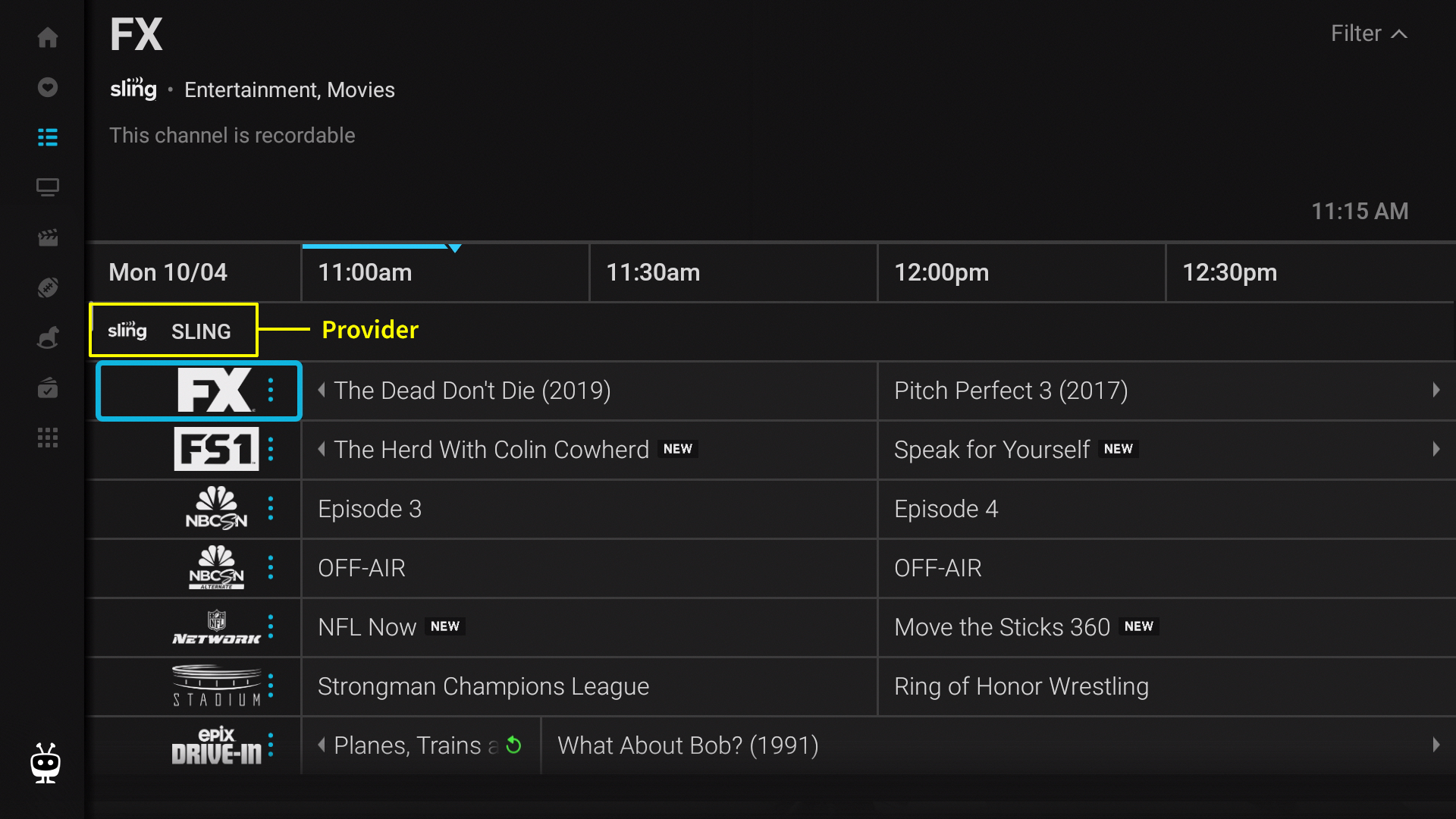Open the To Do List checkmark icon
Screen dimensions: 1456x819
click(48, 388)
